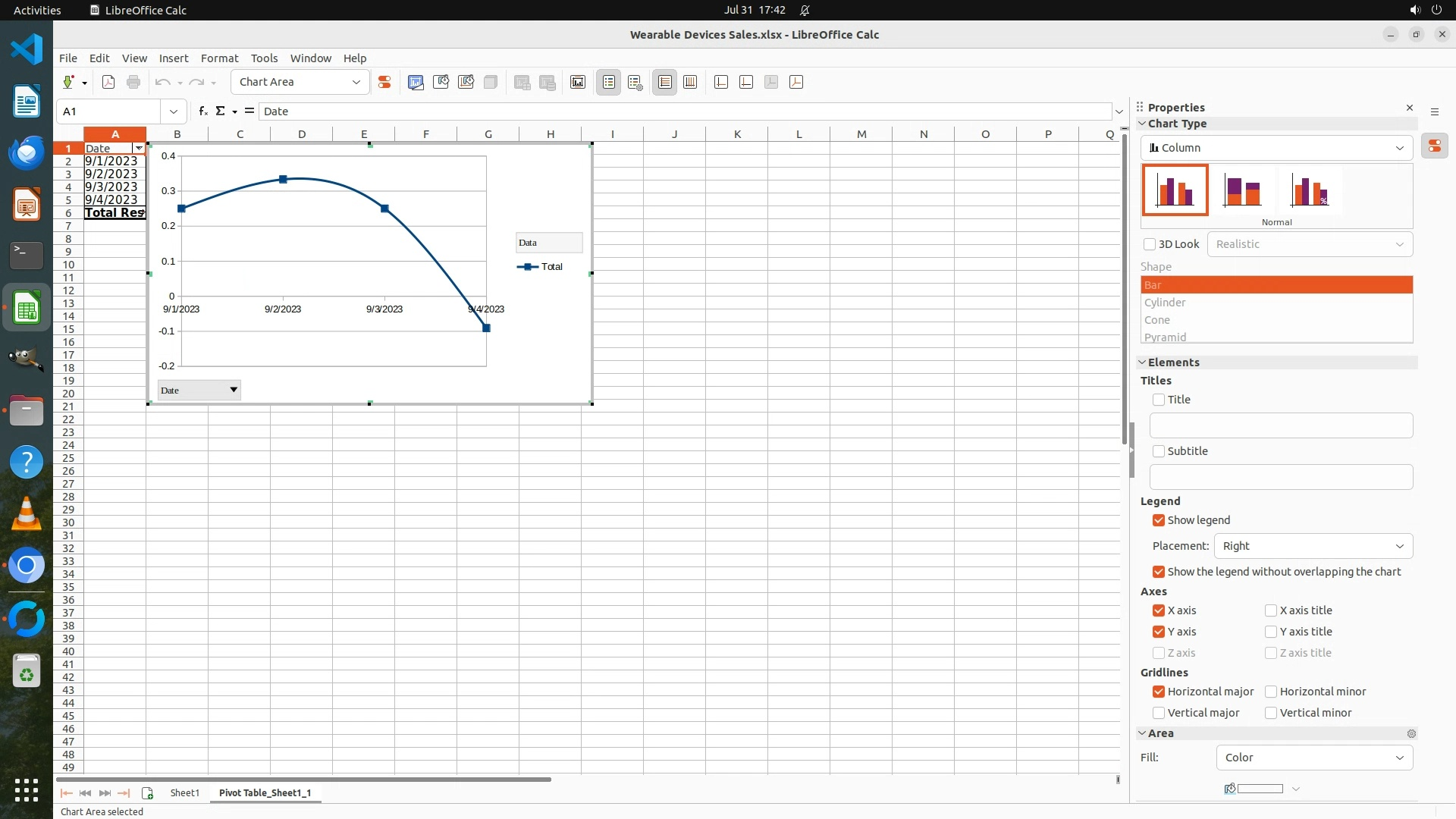The height and width of the screenshot is (819, 1456).
Task: Open the Column chart type dropdown
Action: coord(1276,148)
